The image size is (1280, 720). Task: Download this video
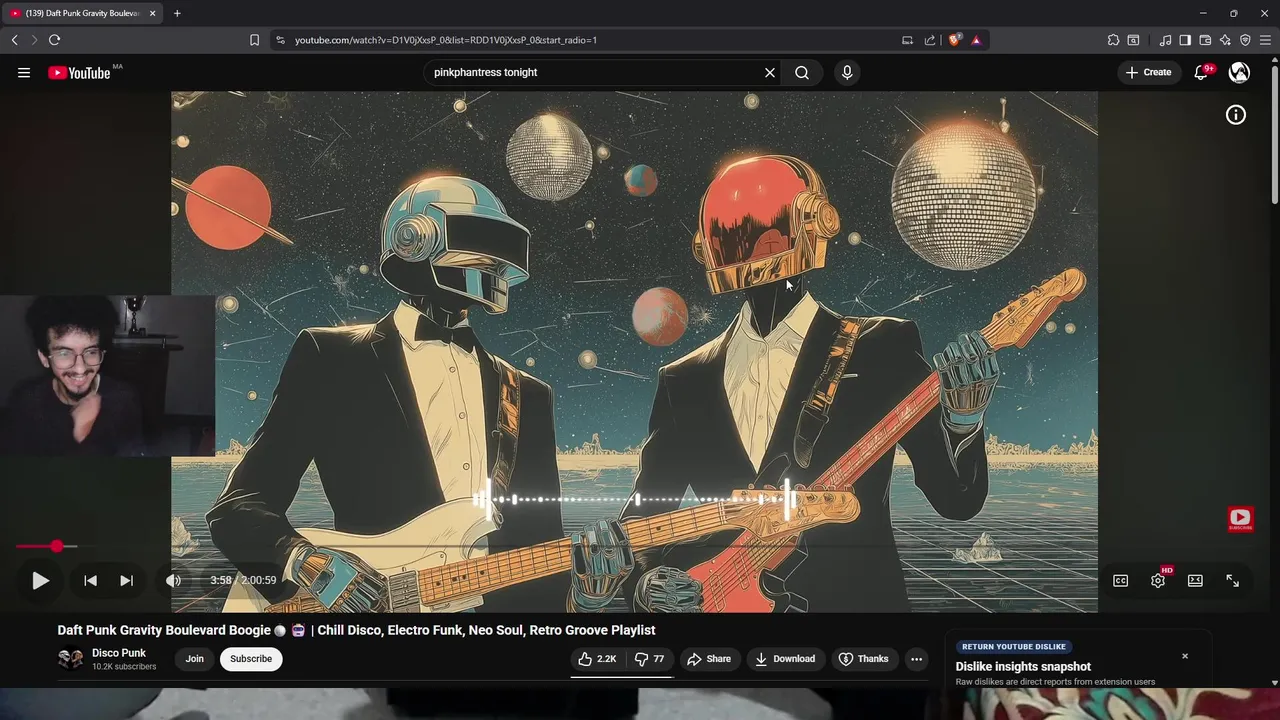pyautogui.click(x=785, y=659)
